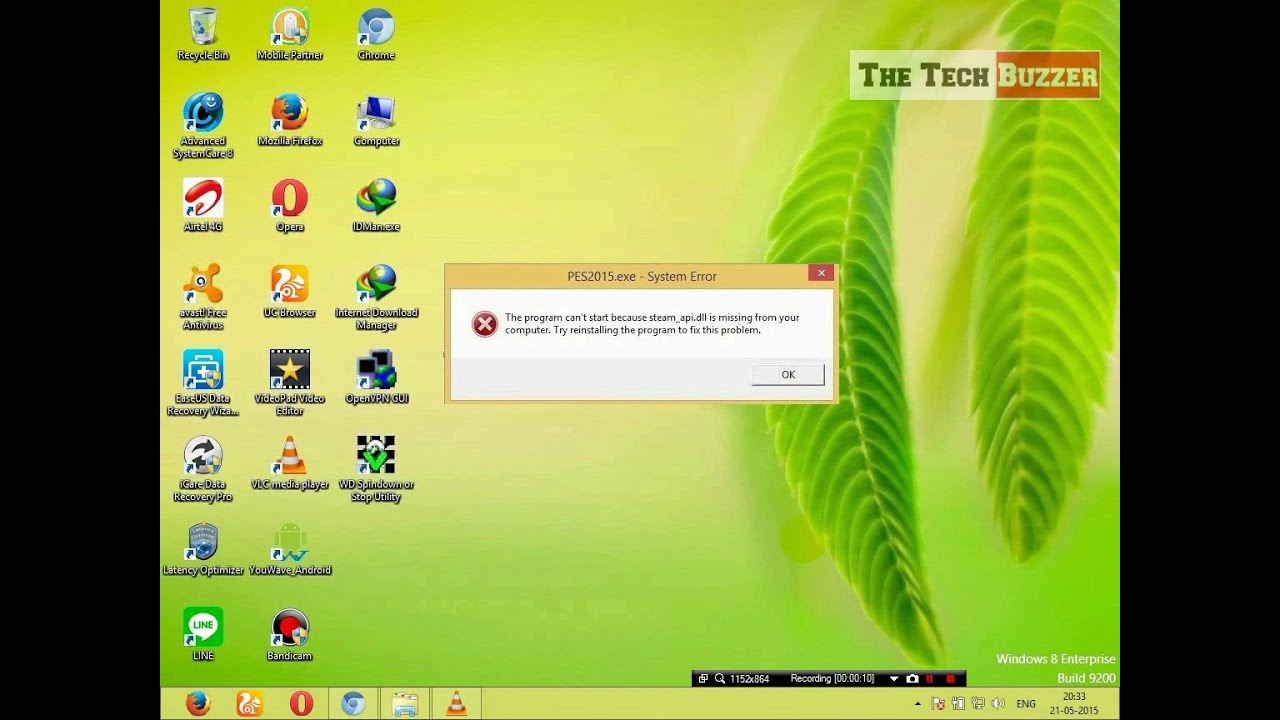The height and width of the screenshot is (720, 1280).
Task: Switch the ENG input language indicator
Action: 1026,704
